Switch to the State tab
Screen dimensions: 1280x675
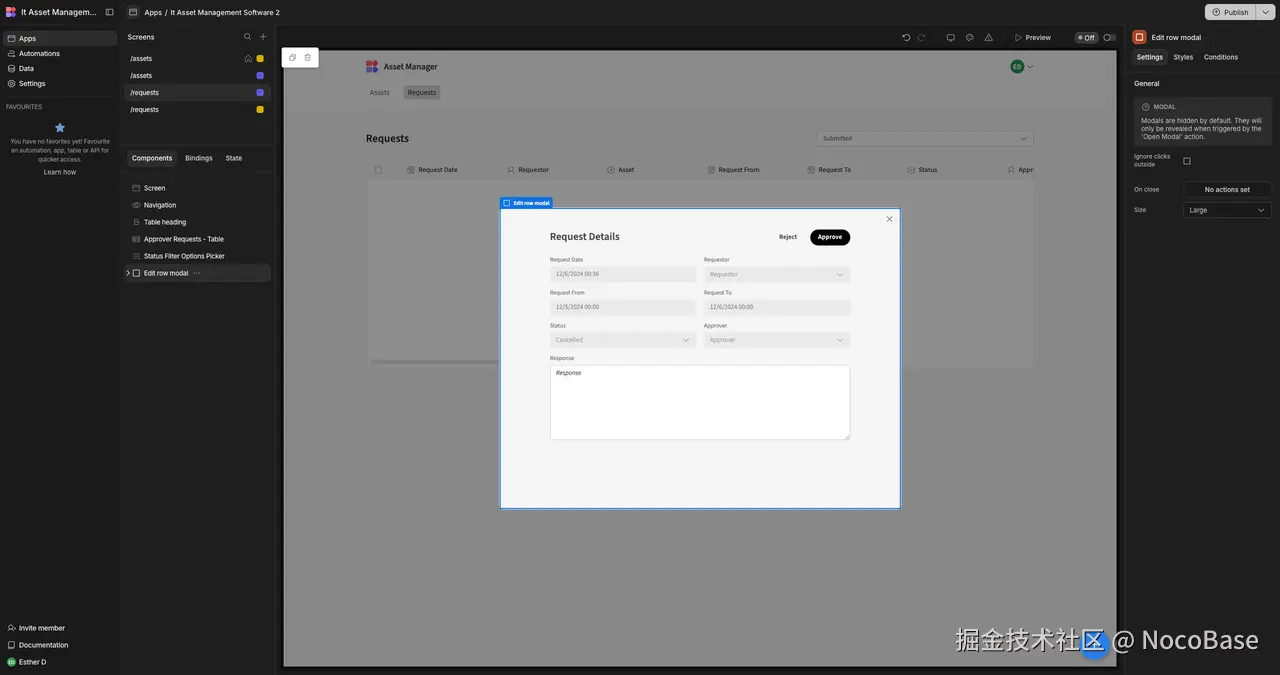[233, 158]
